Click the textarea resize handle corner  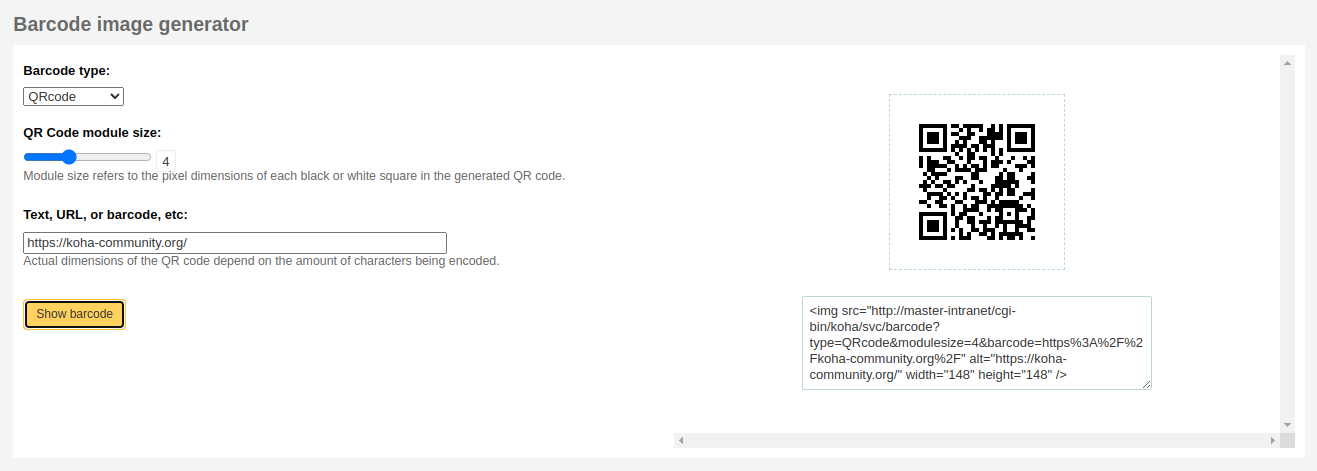point(1146,384)
